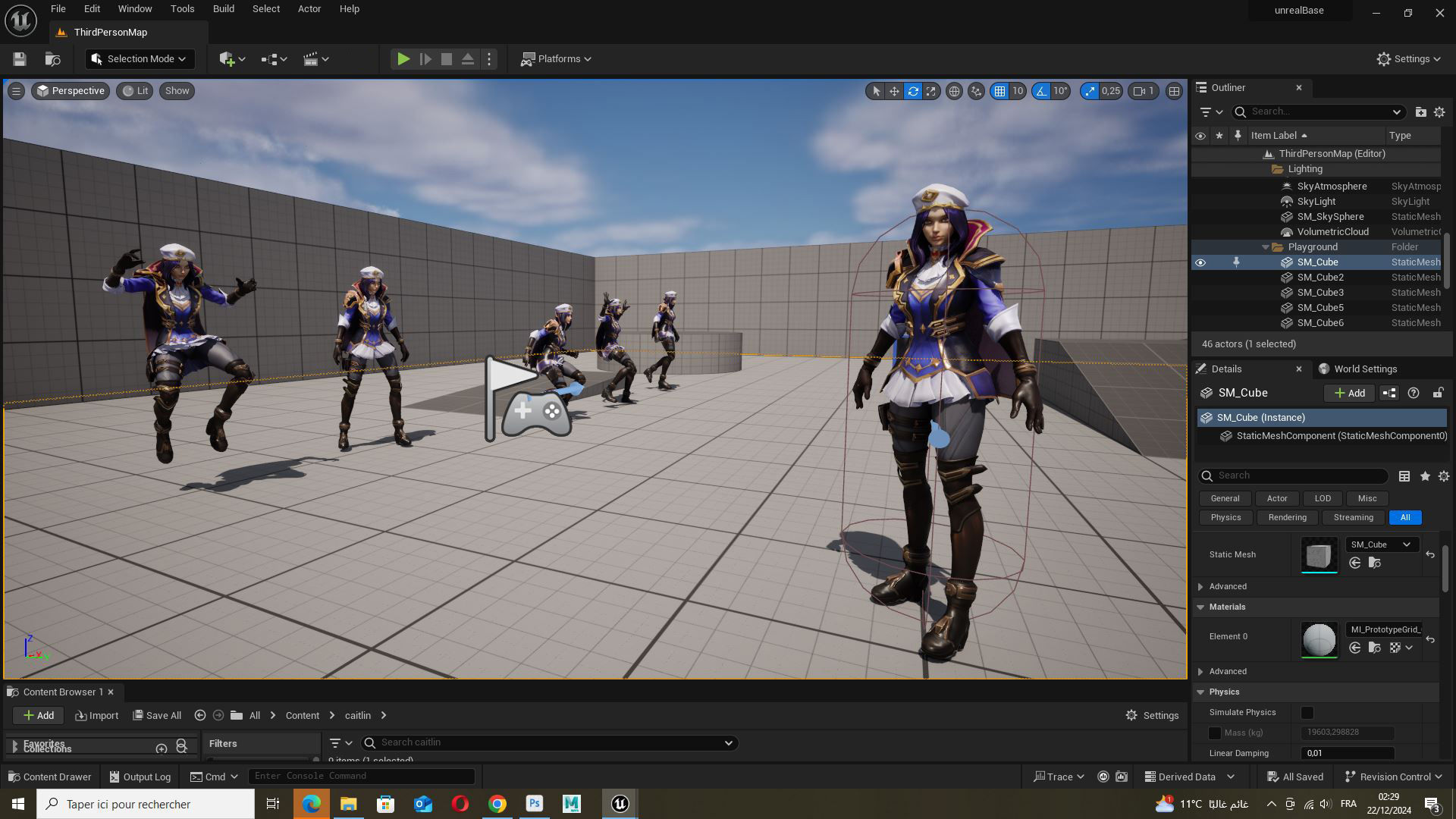The height and width of the screenshot is (819, 1456).
Task: Save the current level with the floppy disk icon
Action: (20, 59)
